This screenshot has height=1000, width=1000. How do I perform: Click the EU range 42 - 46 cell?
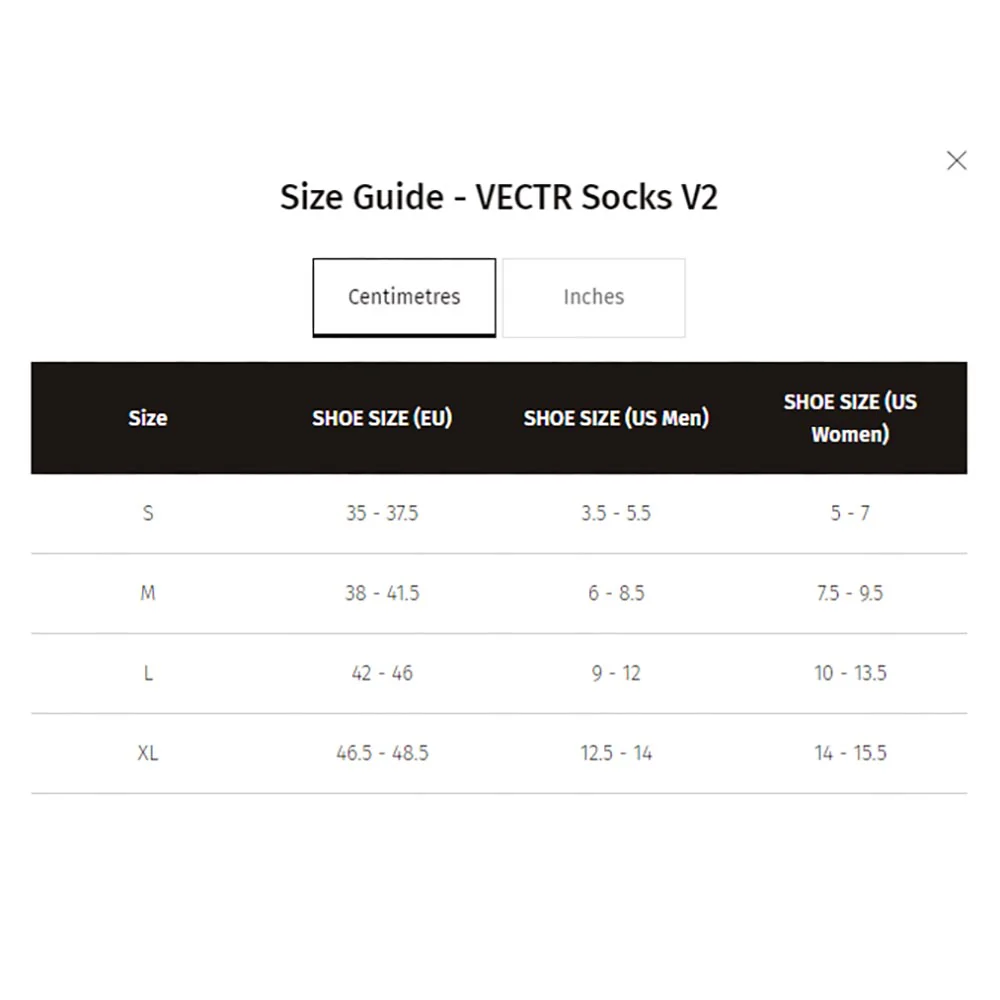point(382,673)
